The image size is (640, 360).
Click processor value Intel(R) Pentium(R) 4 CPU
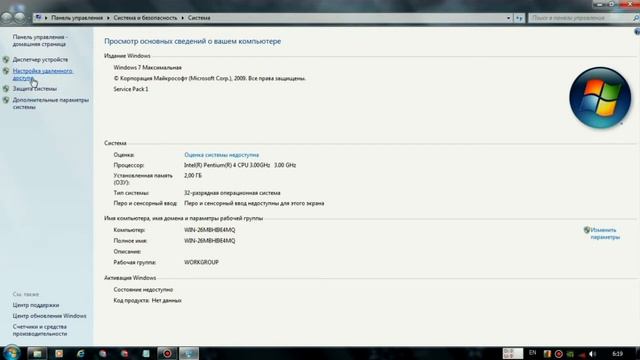[240, 165]
